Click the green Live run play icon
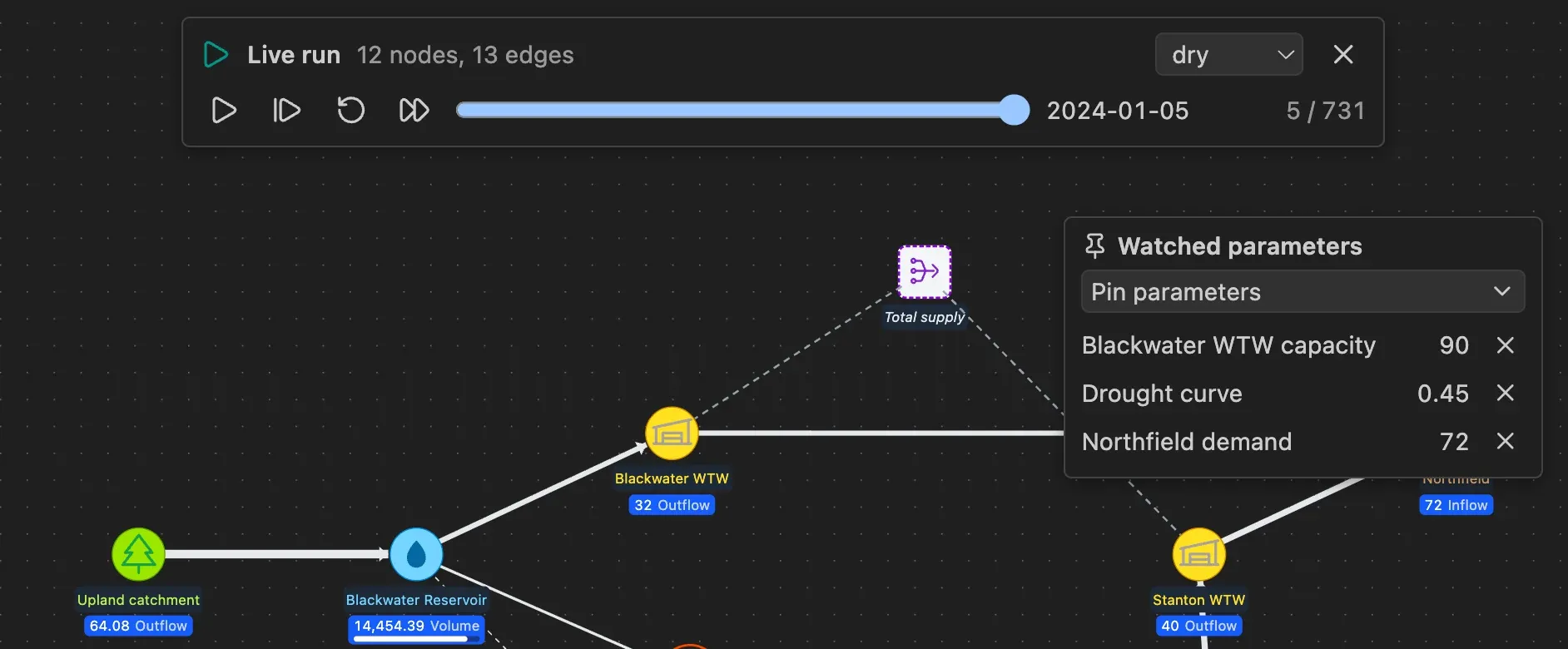This screenshot has width=1568, height=649. pos(216,55)
